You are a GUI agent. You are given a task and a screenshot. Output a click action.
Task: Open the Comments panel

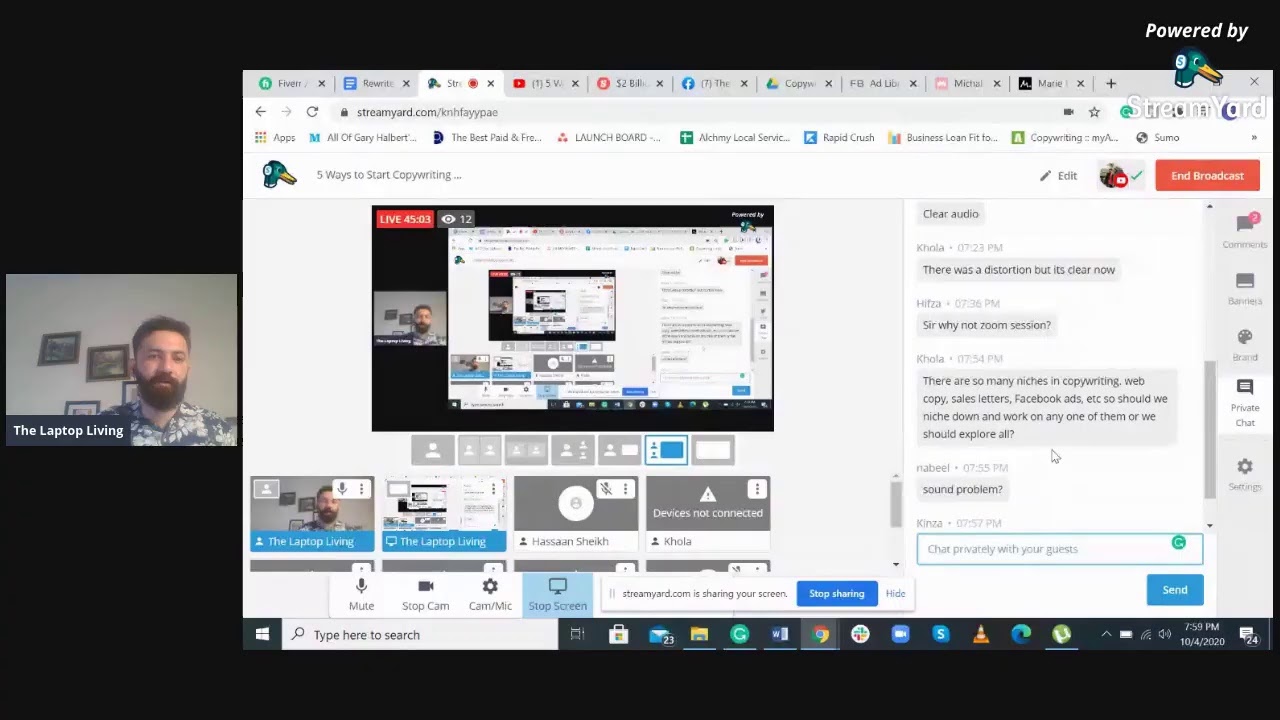pyautogui.click(x=1245, y=230)
